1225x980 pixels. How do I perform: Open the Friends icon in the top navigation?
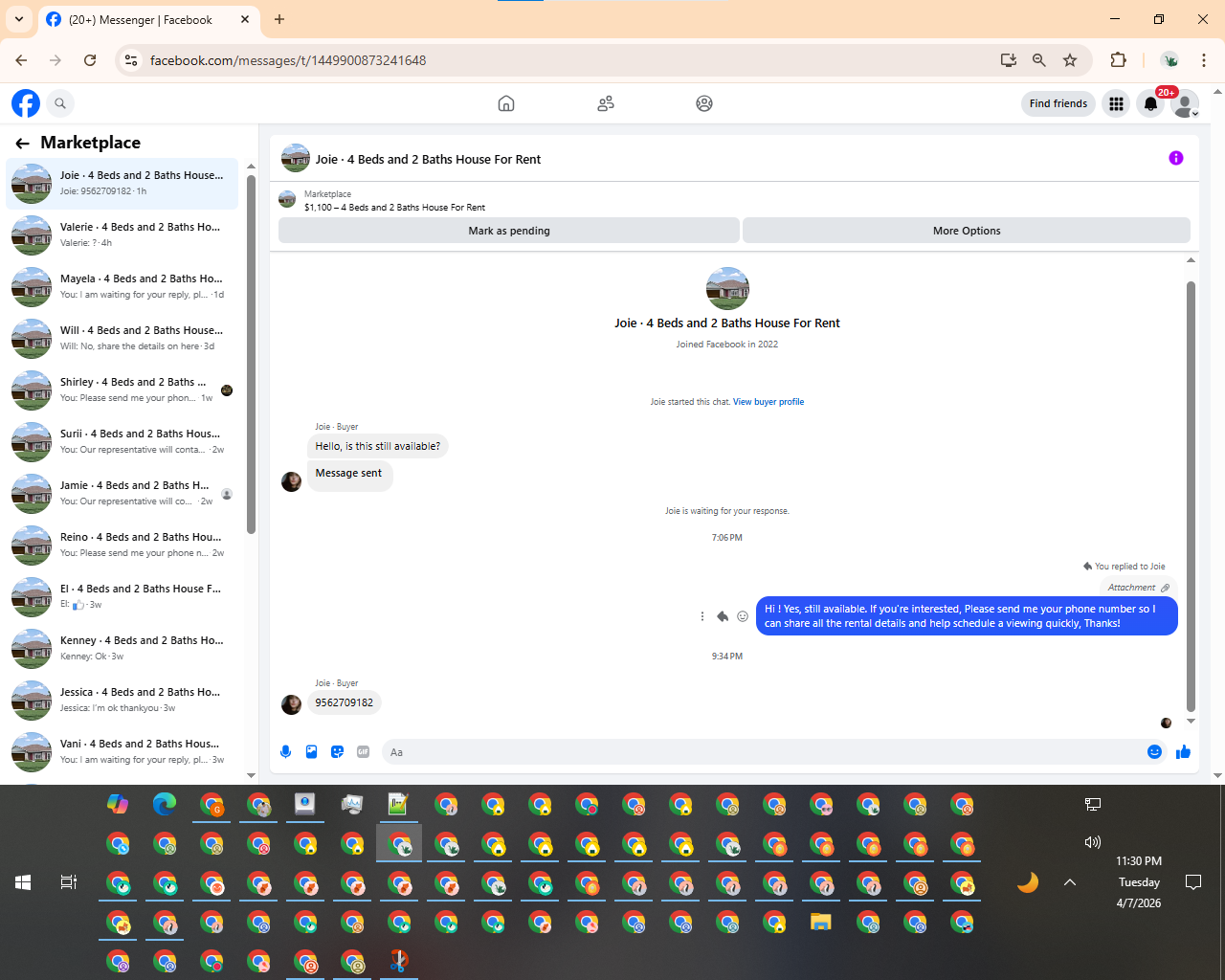tap(606, 103)
